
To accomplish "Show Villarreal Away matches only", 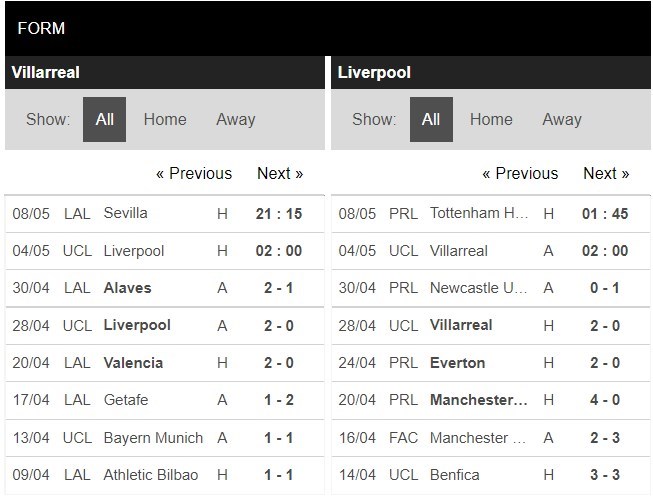I will [x=235, y=120].
